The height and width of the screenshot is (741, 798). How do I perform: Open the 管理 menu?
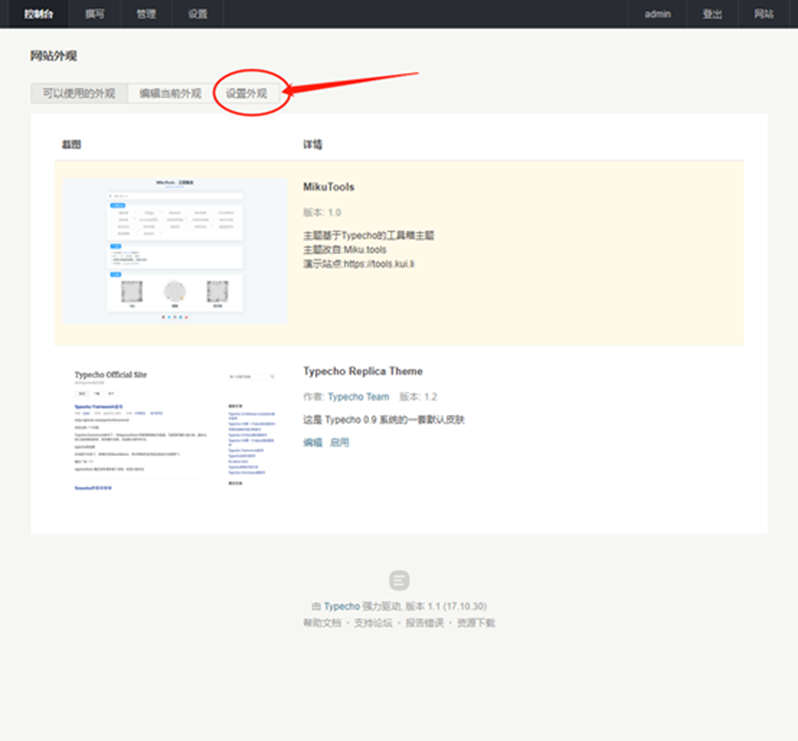[146, 14]
